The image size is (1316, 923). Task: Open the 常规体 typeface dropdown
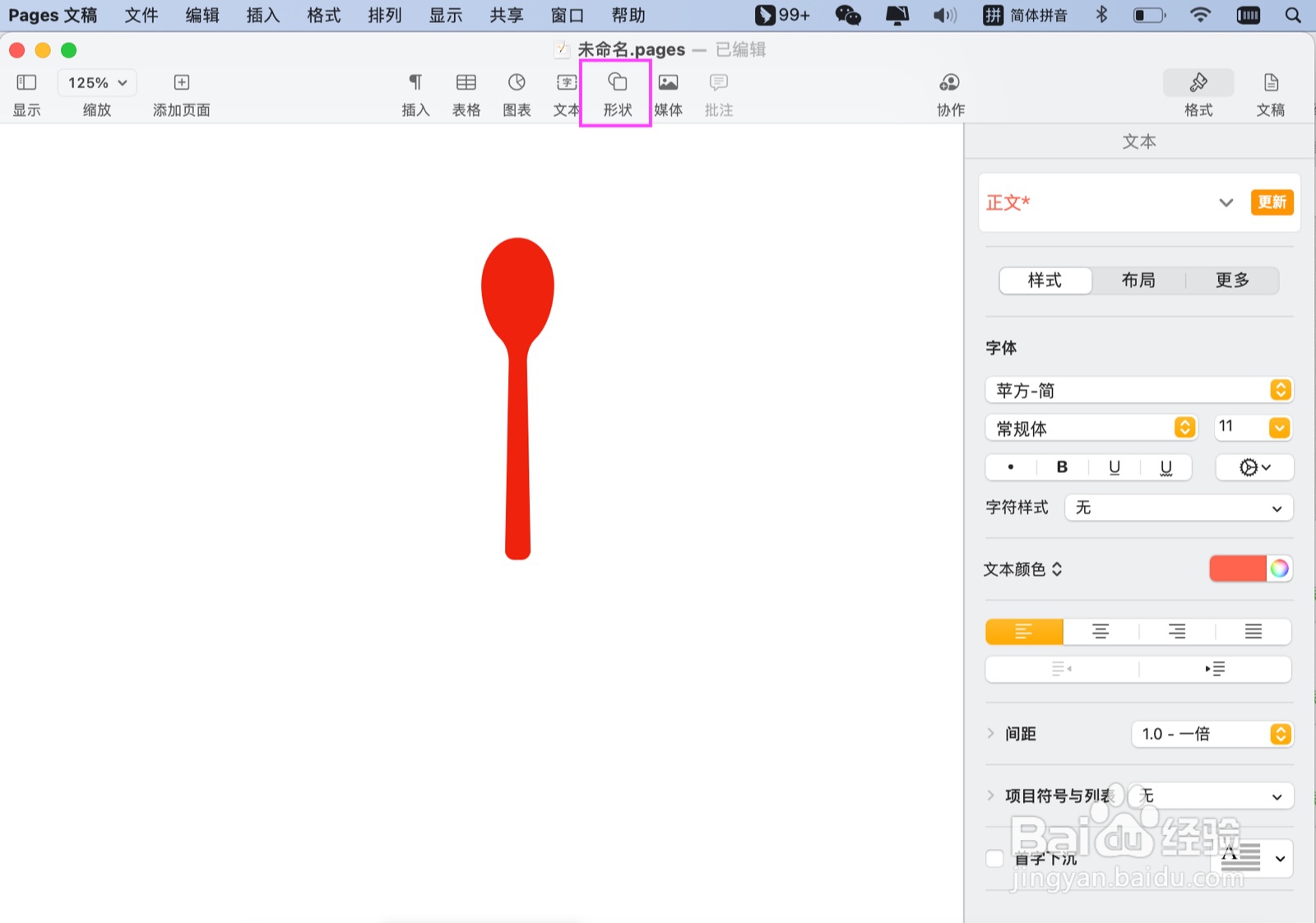1091,428
